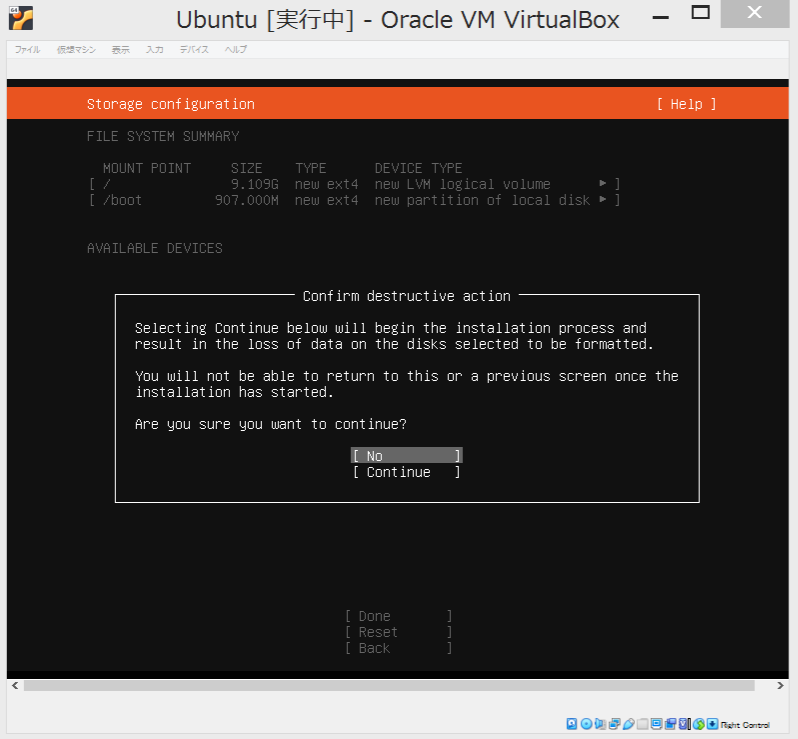Click 'new LVM logical volume' text
Viewport: 798px width, 739px height.
point(463,184)
